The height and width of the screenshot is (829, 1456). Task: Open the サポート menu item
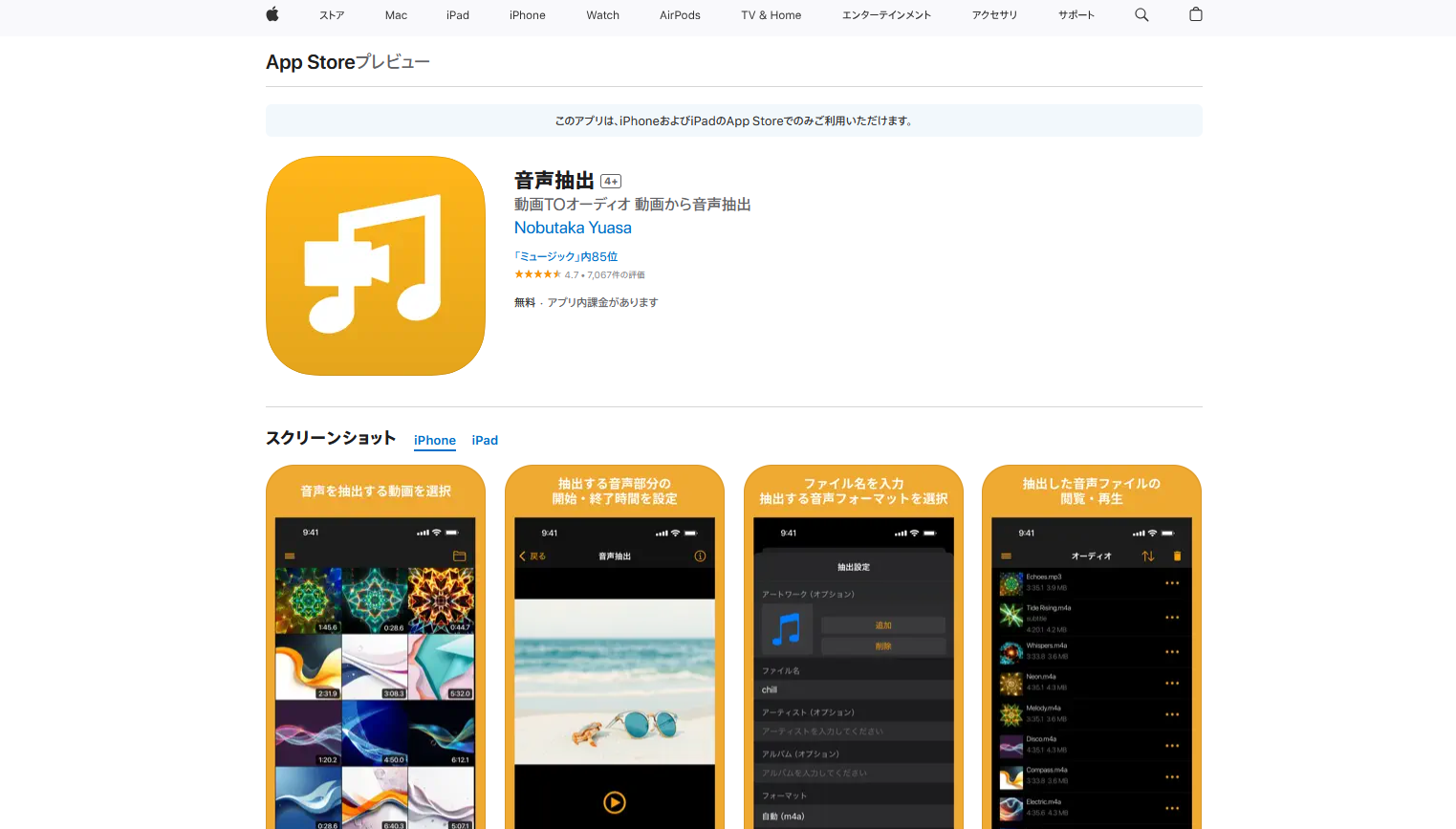click(x=1076, y=15)
